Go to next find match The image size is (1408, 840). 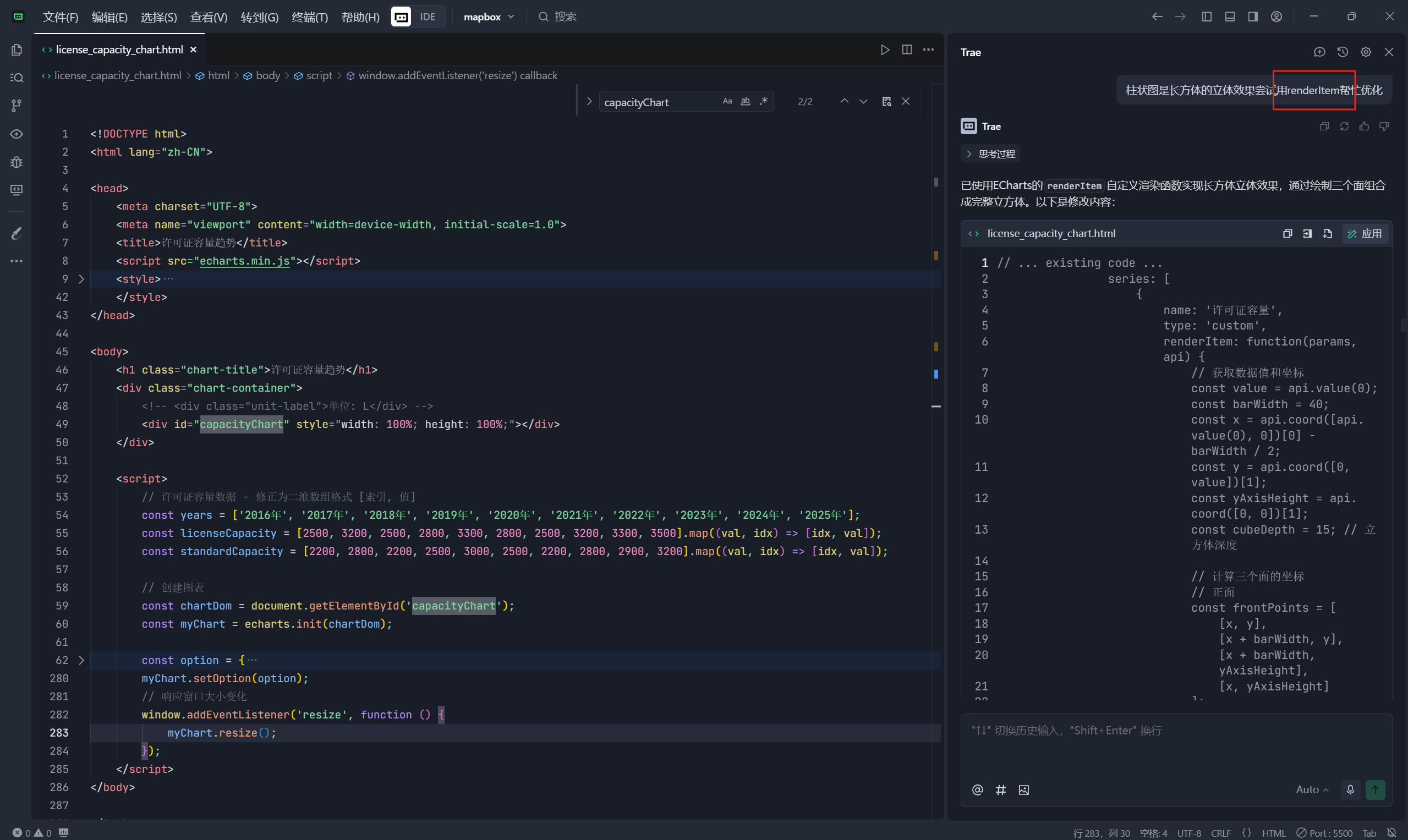point(863,101)
